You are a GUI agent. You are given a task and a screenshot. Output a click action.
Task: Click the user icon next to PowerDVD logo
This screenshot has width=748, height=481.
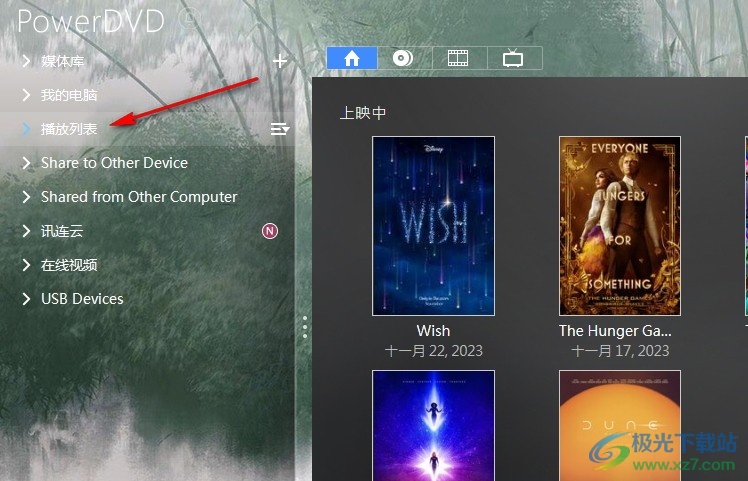pos(189,19)
